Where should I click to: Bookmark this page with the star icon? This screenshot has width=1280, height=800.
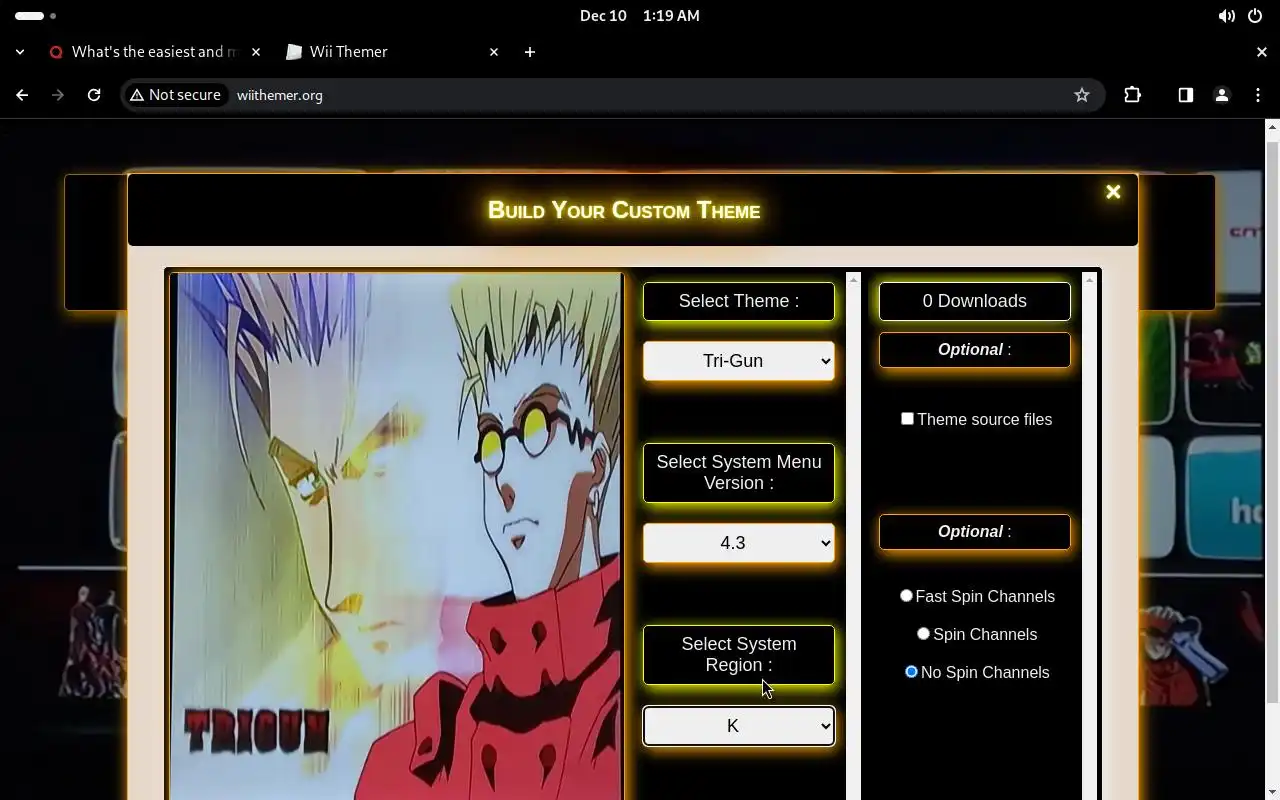(x=1081, y=95)
